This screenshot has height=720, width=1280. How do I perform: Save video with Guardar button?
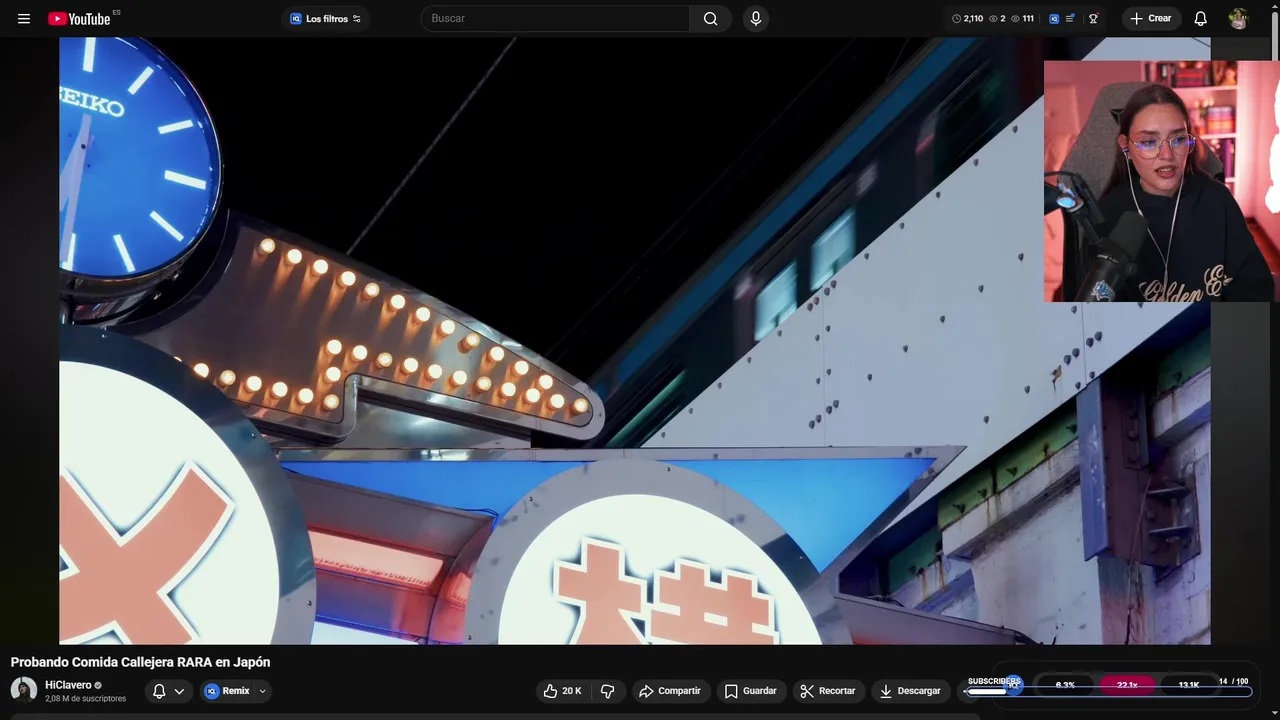[x=751, y=691]
